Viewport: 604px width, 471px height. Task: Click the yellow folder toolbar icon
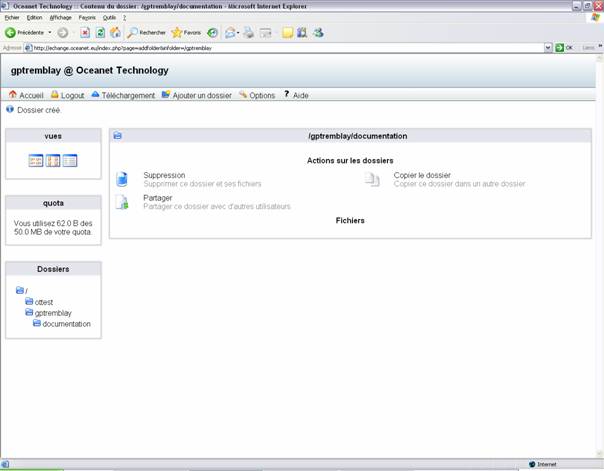point(287,33)
